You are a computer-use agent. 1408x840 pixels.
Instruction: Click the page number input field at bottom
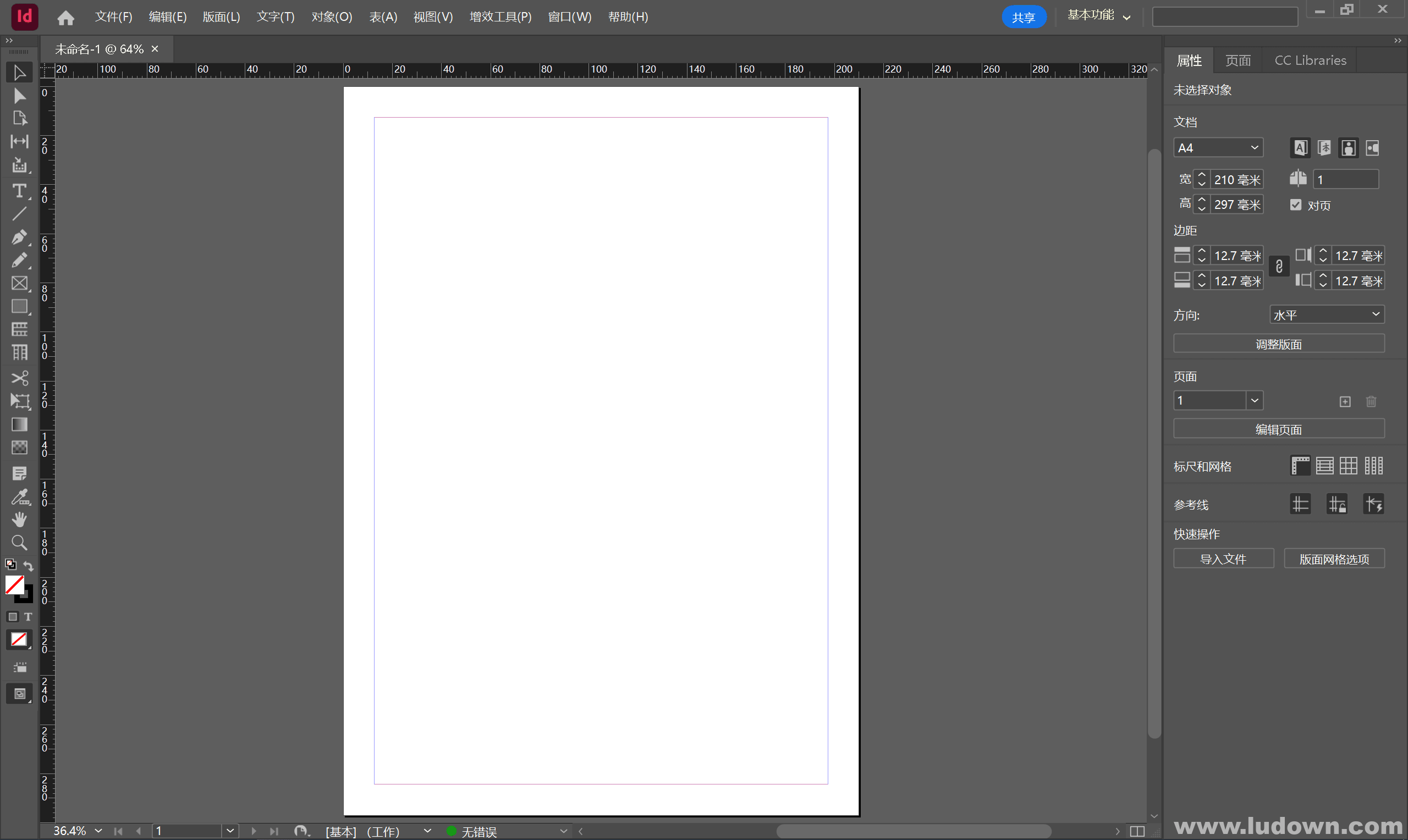point(187,830)
